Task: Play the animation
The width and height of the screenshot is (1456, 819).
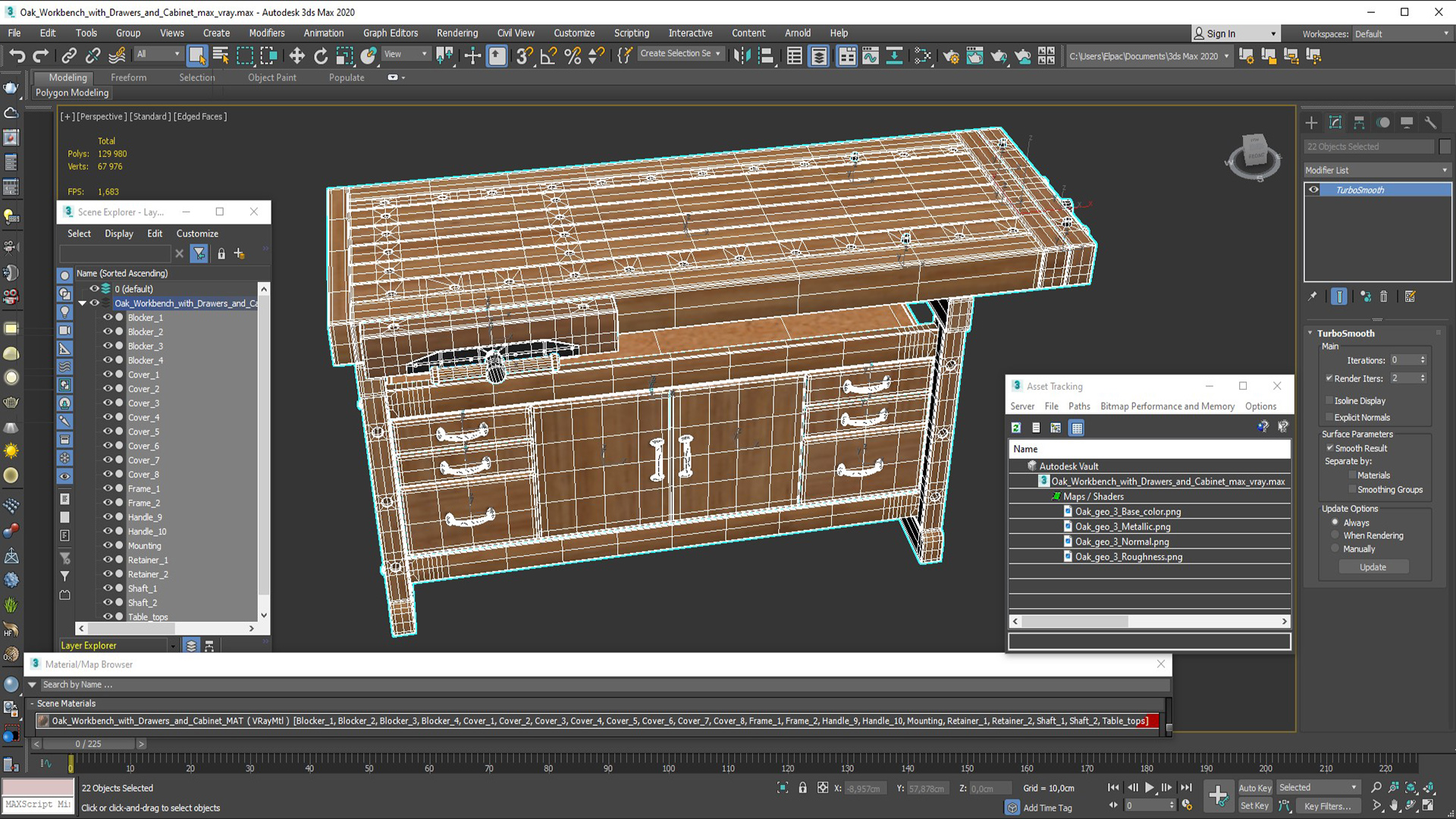Action: (1150, 788)
